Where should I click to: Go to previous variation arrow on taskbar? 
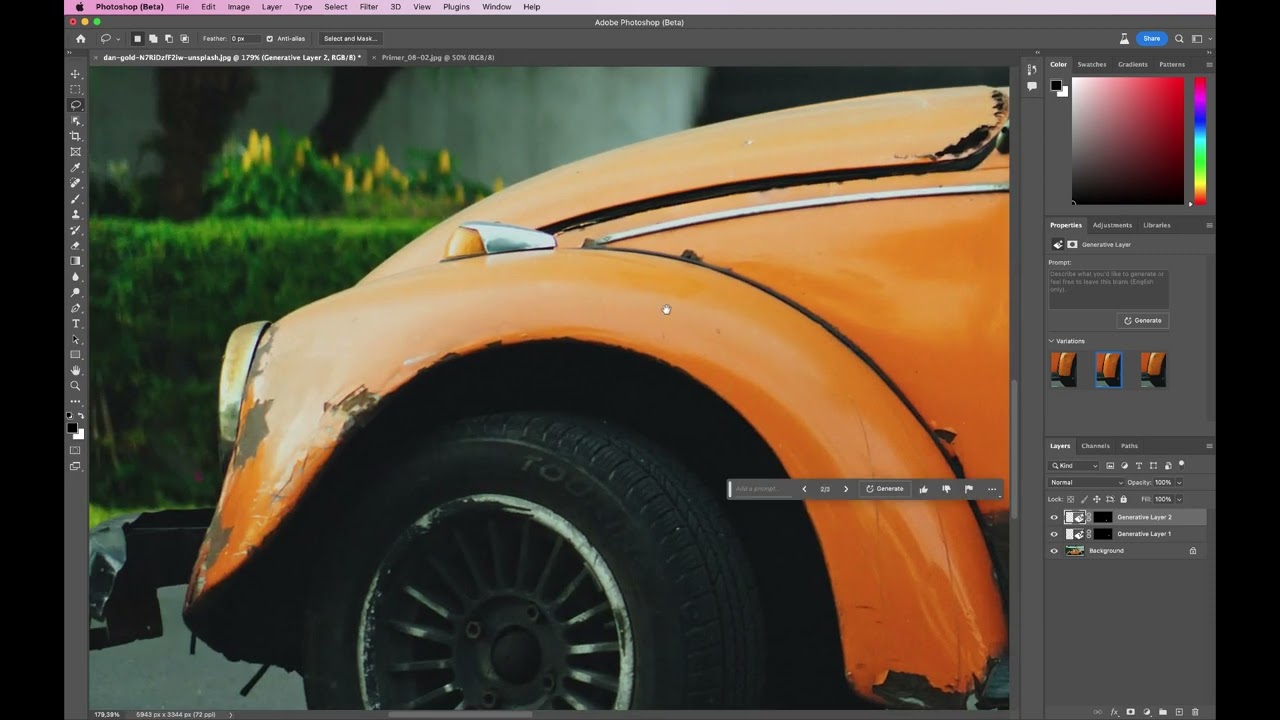click(804, 489)
